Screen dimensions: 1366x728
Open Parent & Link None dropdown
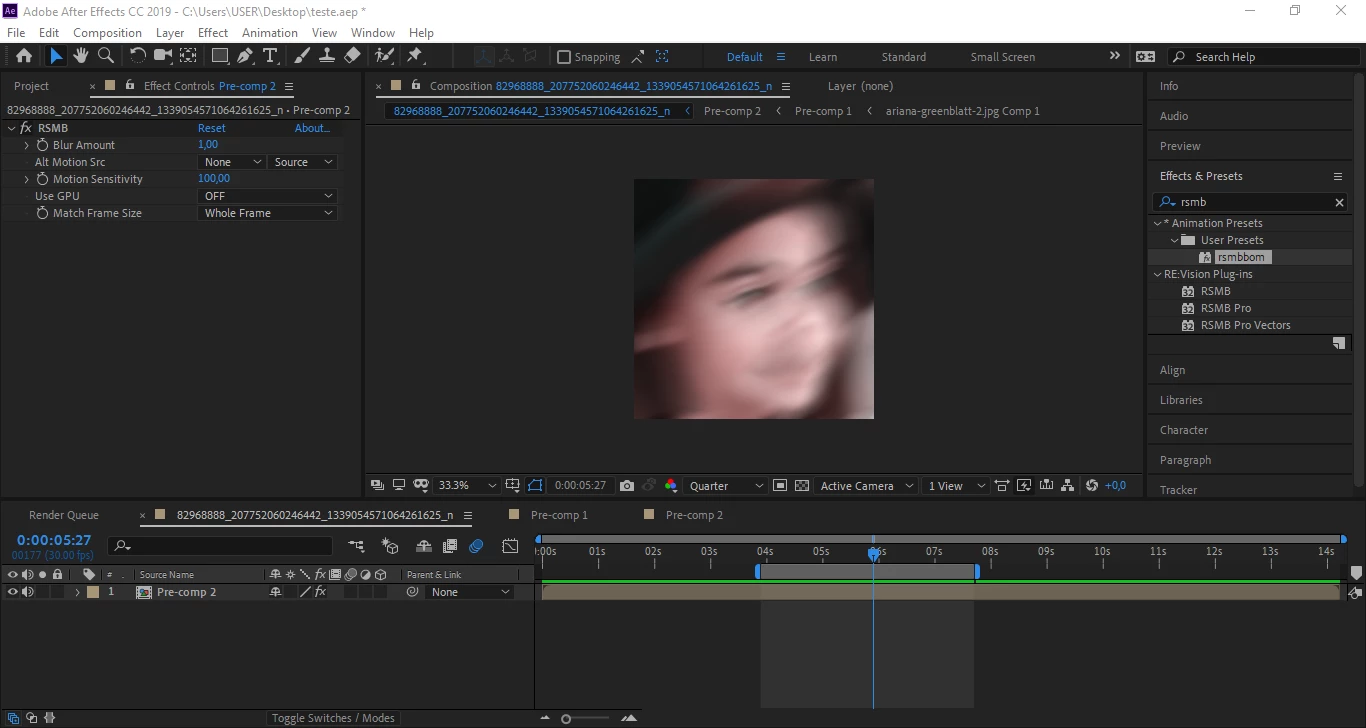click(x=469, y=592)
